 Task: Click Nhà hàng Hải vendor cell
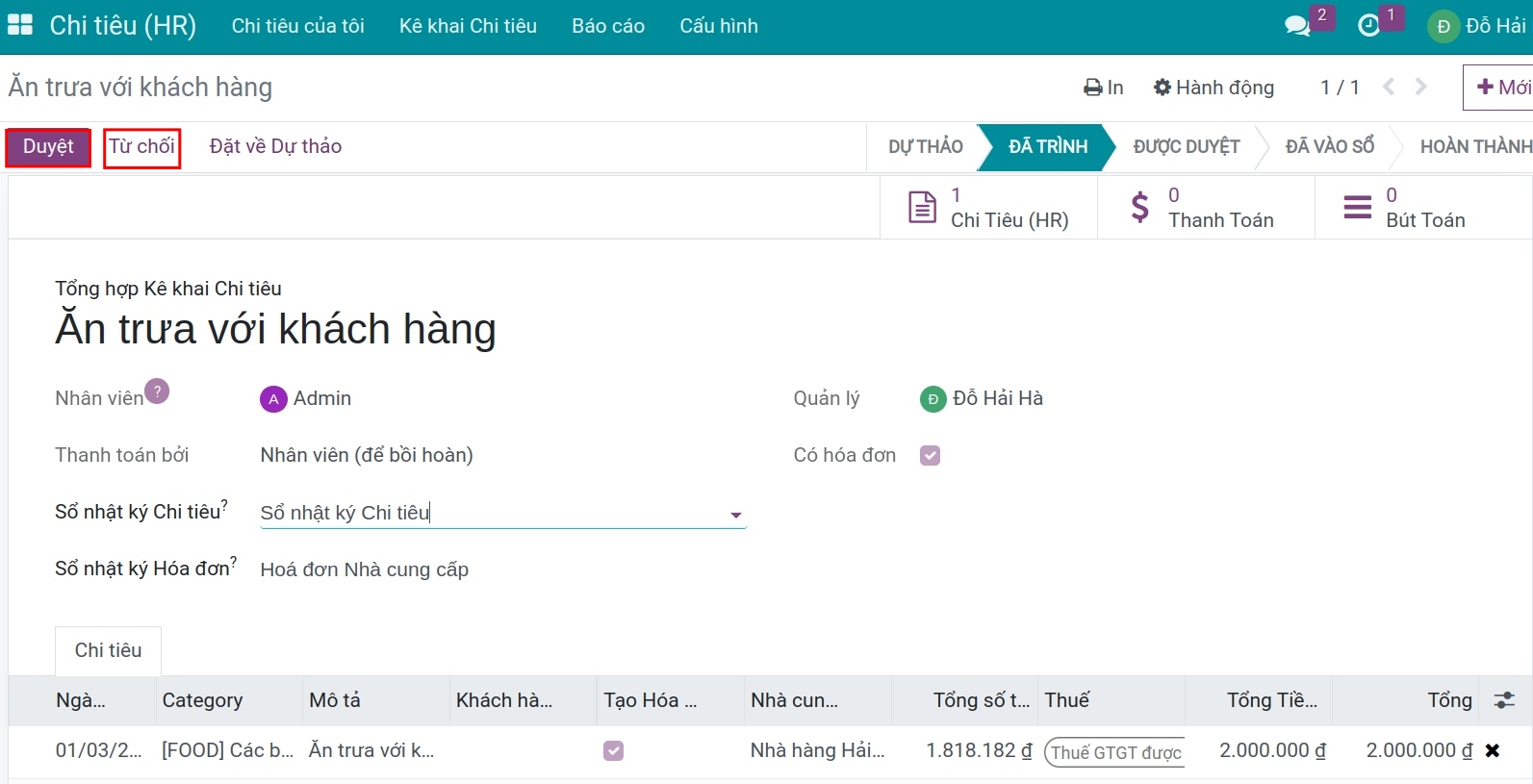click(x=817, y=750)
